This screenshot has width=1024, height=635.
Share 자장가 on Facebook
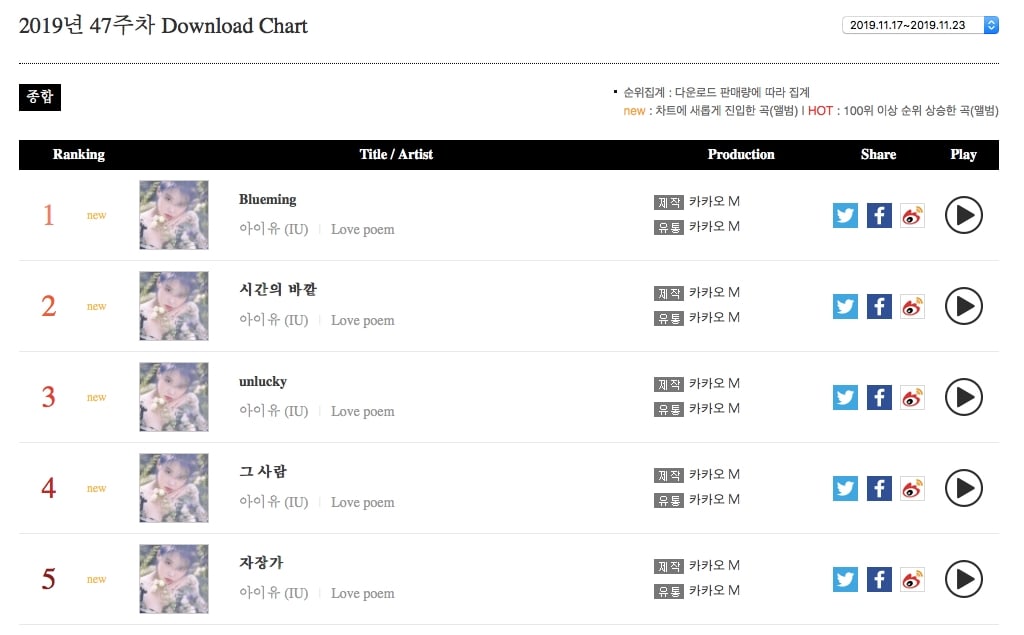coord(879,579)
